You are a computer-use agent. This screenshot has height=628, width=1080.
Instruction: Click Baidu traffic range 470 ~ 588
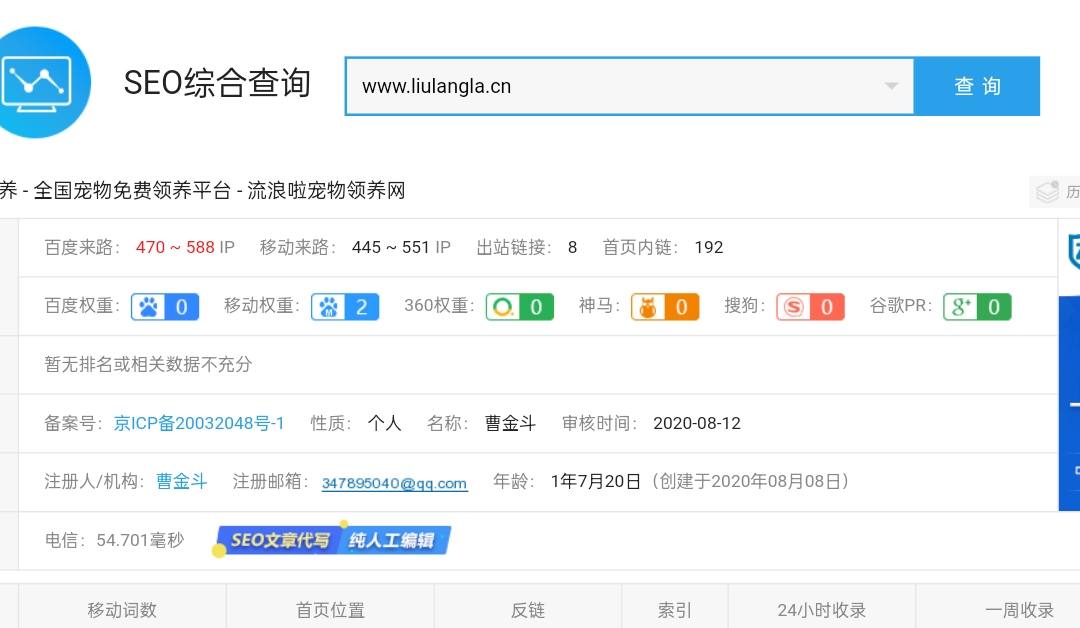[x=175, y=247]
